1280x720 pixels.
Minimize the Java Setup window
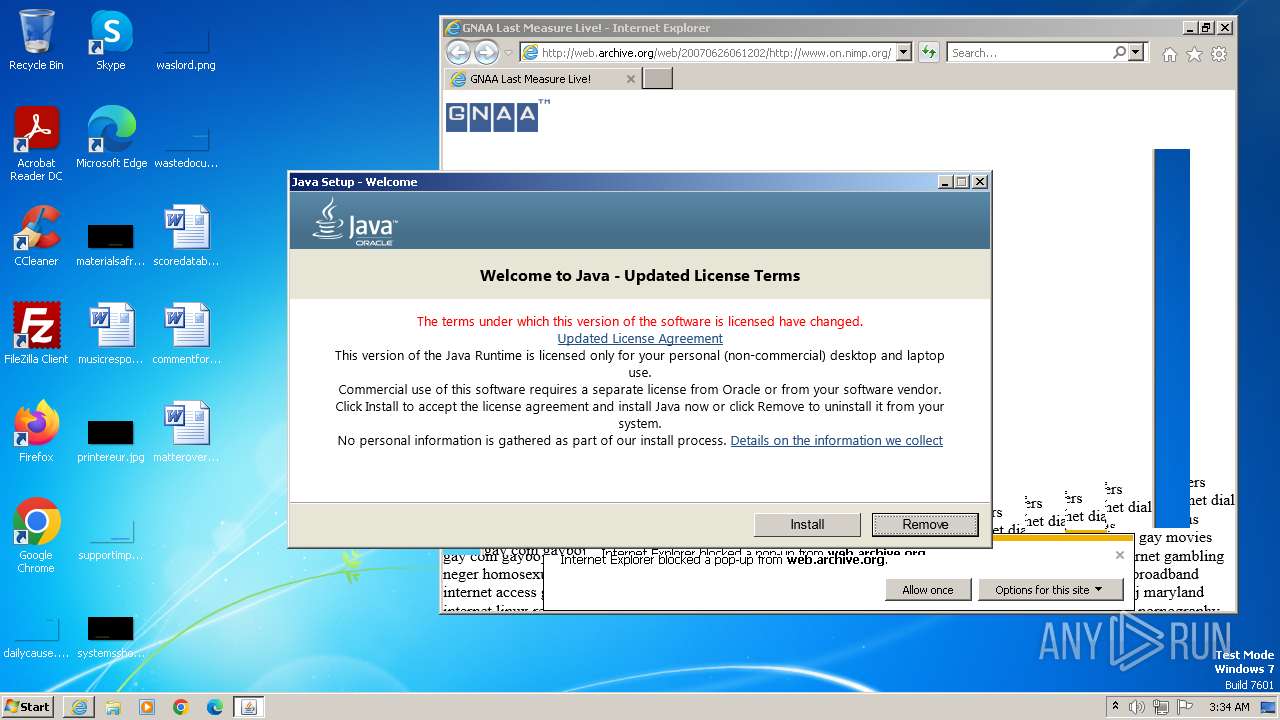click(x=946, y=182)
